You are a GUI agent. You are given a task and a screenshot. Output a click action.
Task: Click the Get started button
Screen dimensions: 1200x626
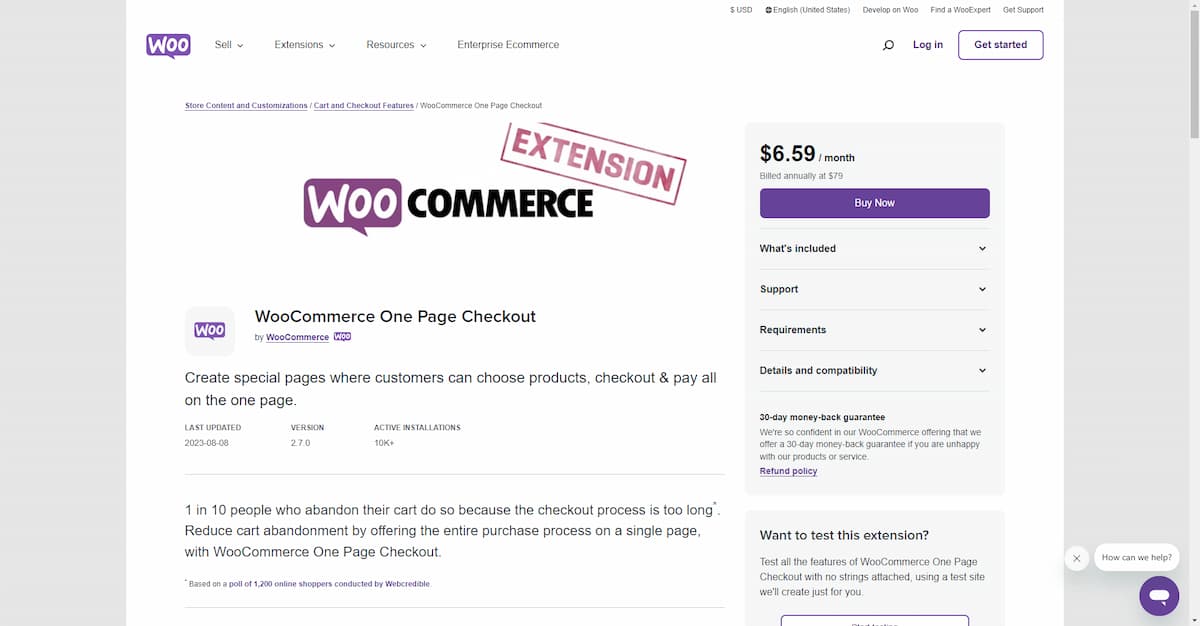coord(1000,45)
